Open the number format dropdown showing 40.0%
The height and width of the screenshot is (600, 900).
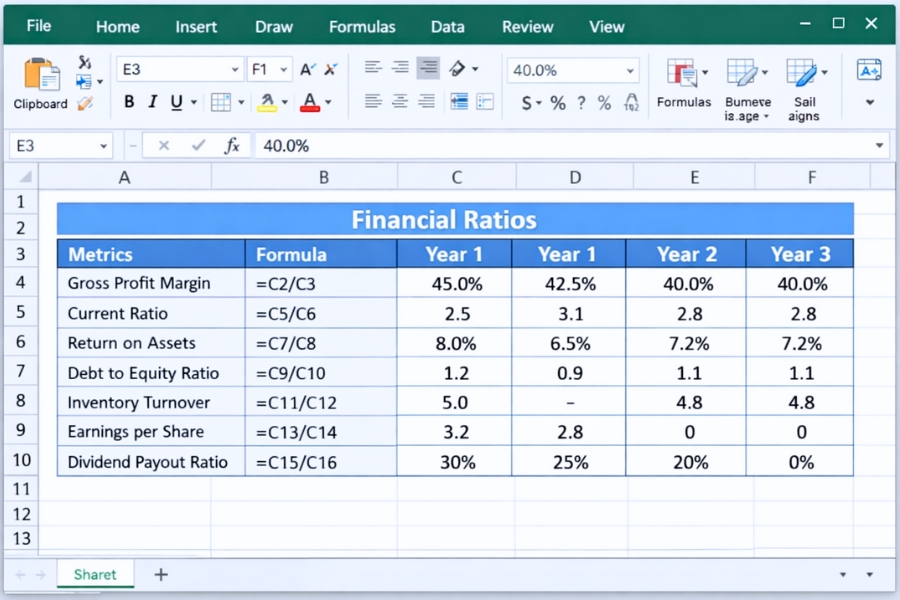[x=572, y=71]
